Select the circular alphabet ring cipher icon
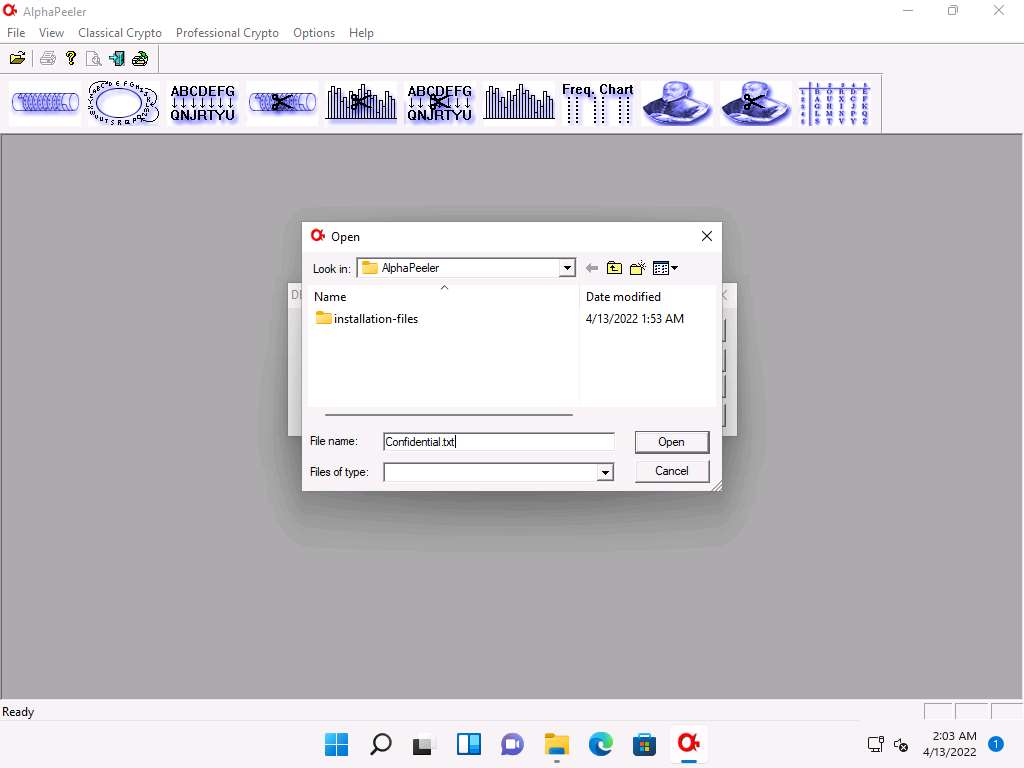The image size is (1024, 768). pyautogui.click(x=123, y=103)
